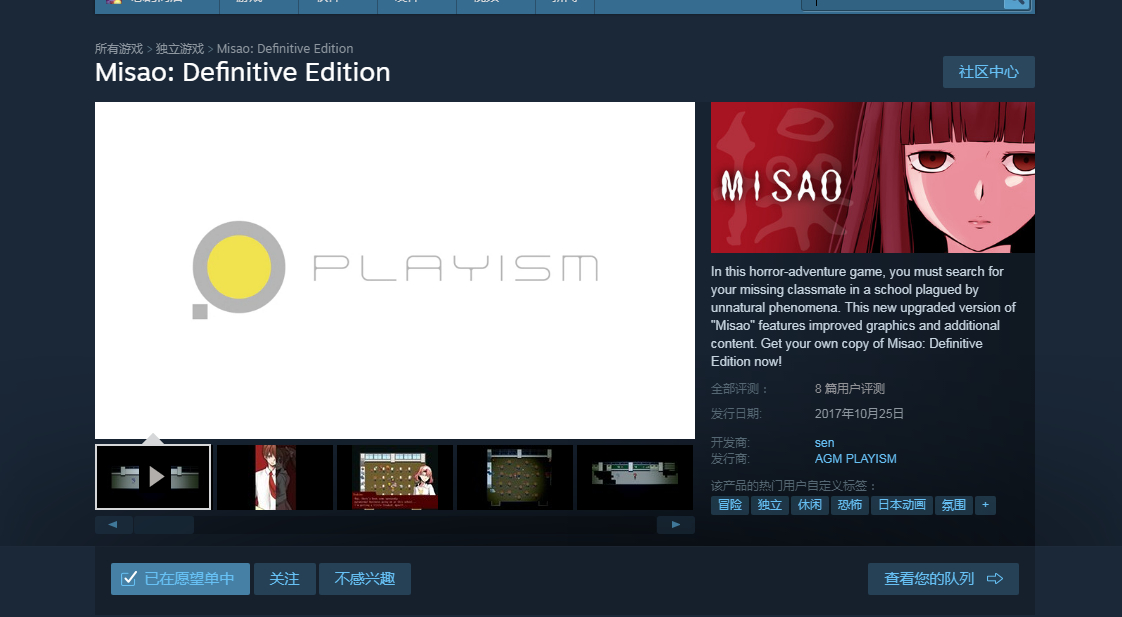The image size is (1122, 617).
Task: Click the thumbnail strip left arrow
Action: click(x=113, y=525)
